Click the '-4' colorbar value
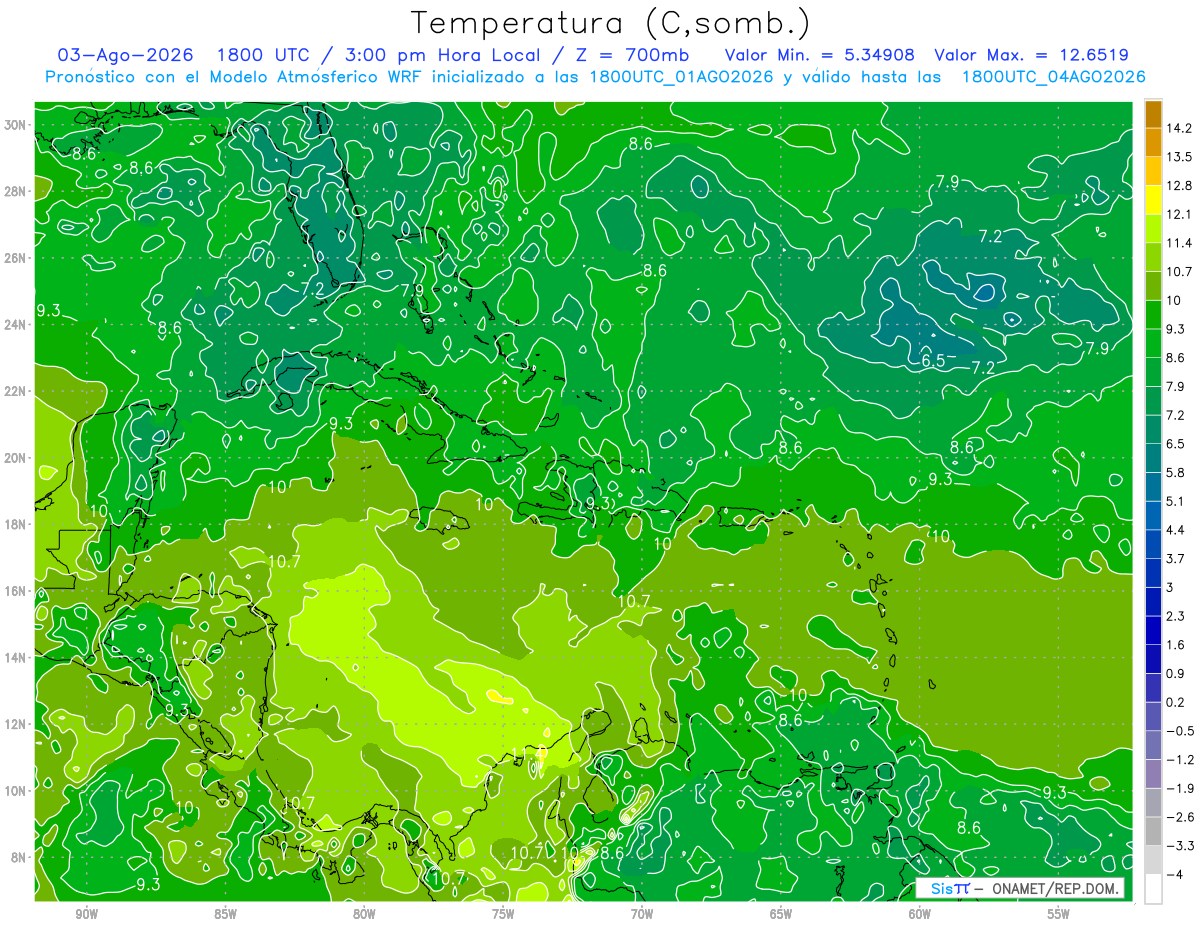The width and height of the screenshot is (1200, 927). (x=1174, y=875)
